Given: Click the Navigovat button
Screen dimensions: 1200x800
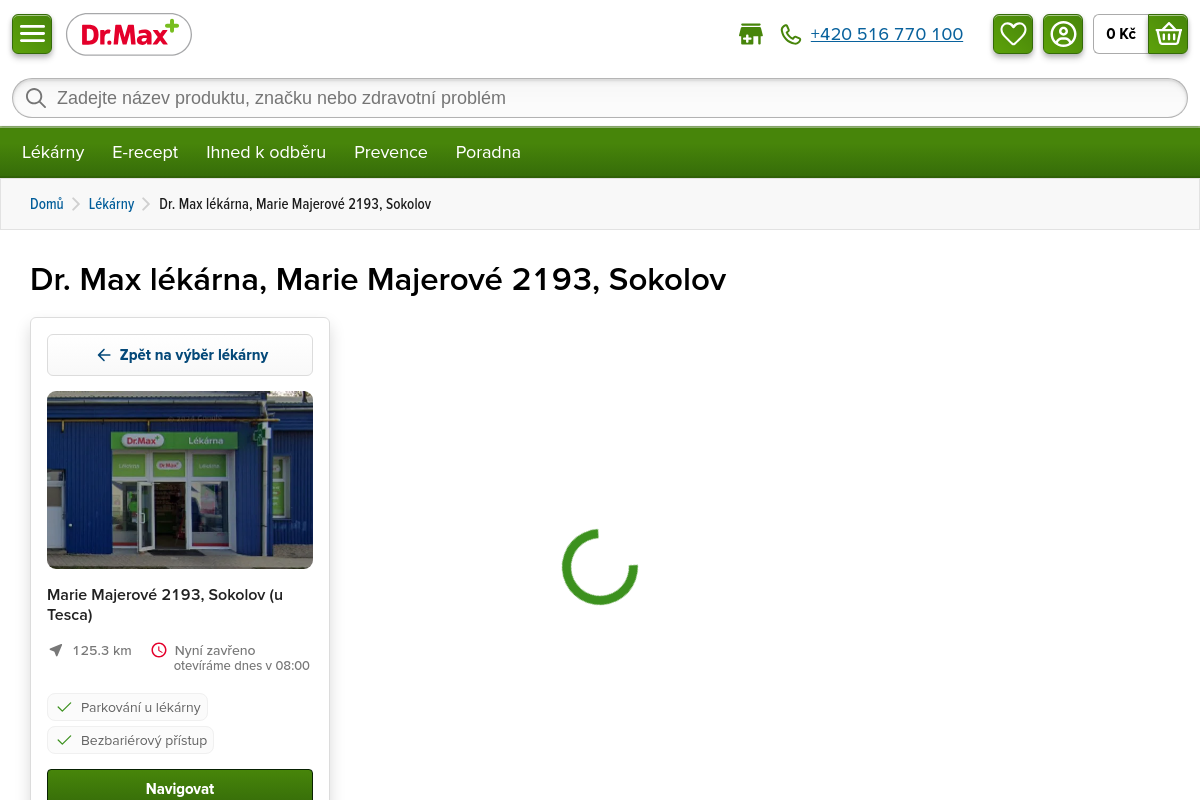Looking at the screenshot, I should [x=180, y=787].
